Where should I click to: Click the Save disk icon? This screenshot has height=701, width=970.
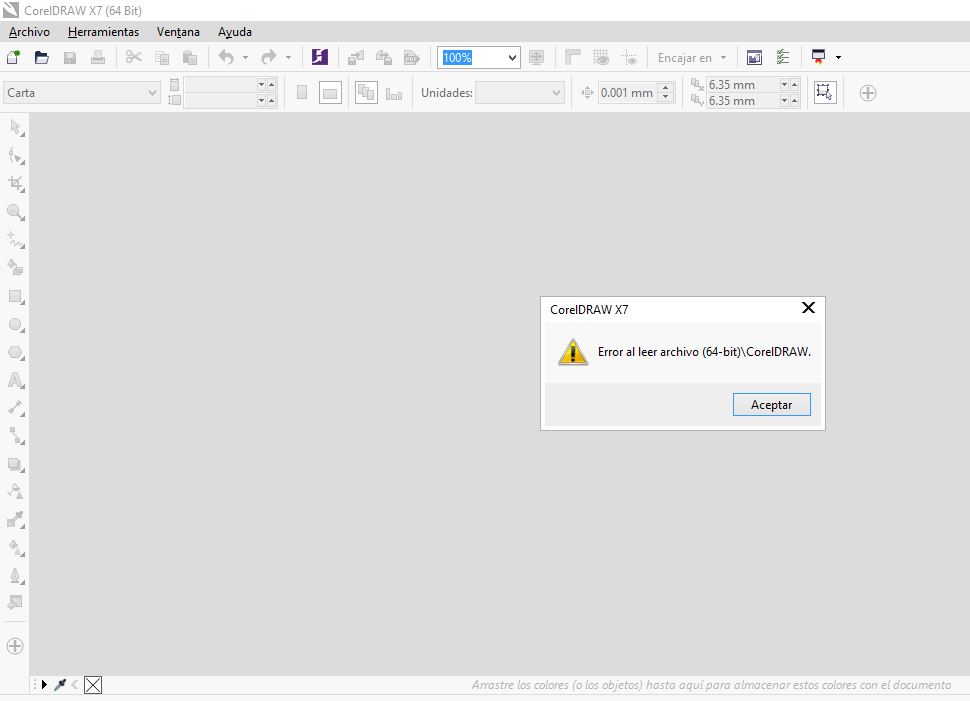[70, 58]
